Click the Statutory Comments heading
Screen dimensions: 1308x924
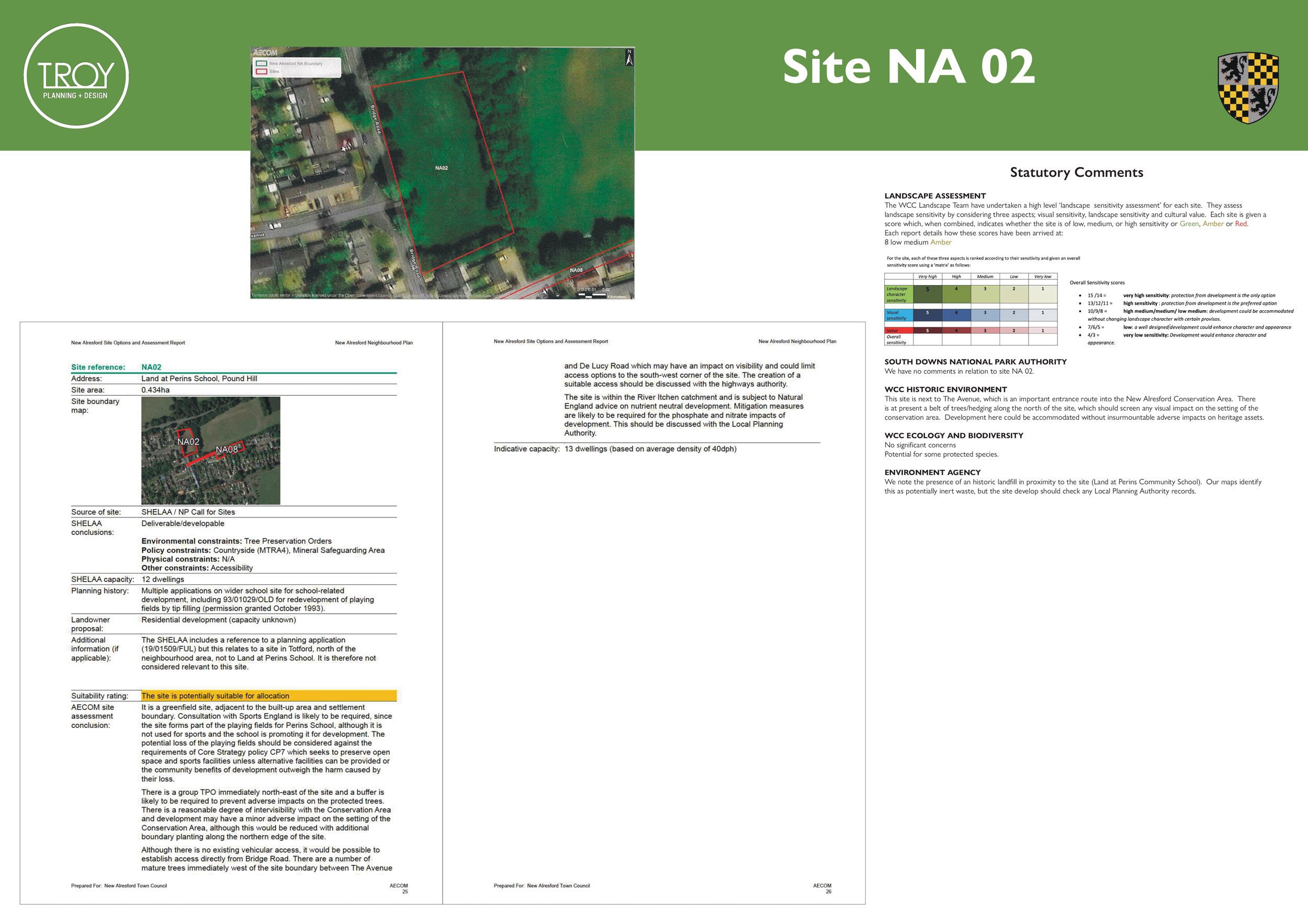1076,173
